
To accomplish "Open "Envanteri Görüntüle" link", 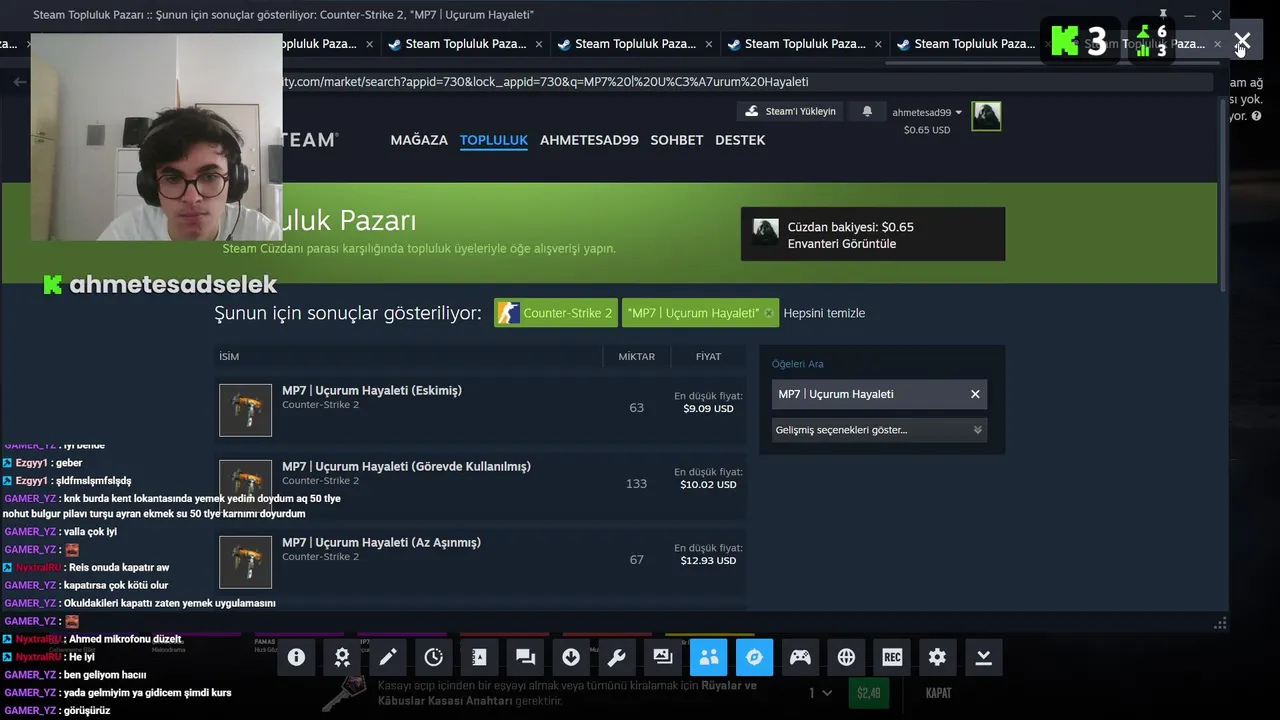I will point(842,244).
